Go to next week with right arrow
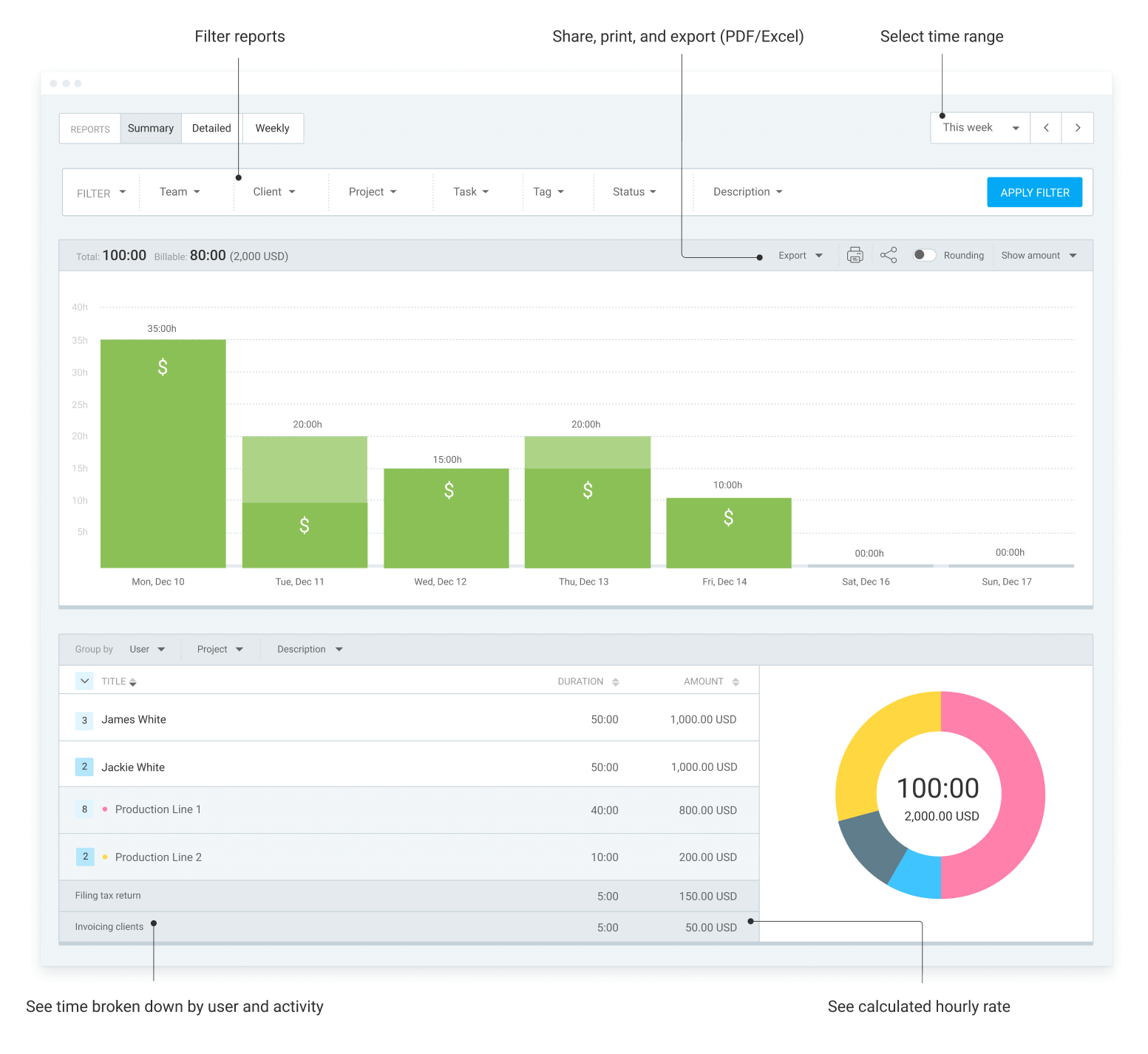This screenshot has height=1054, width=1148. 1078,128
